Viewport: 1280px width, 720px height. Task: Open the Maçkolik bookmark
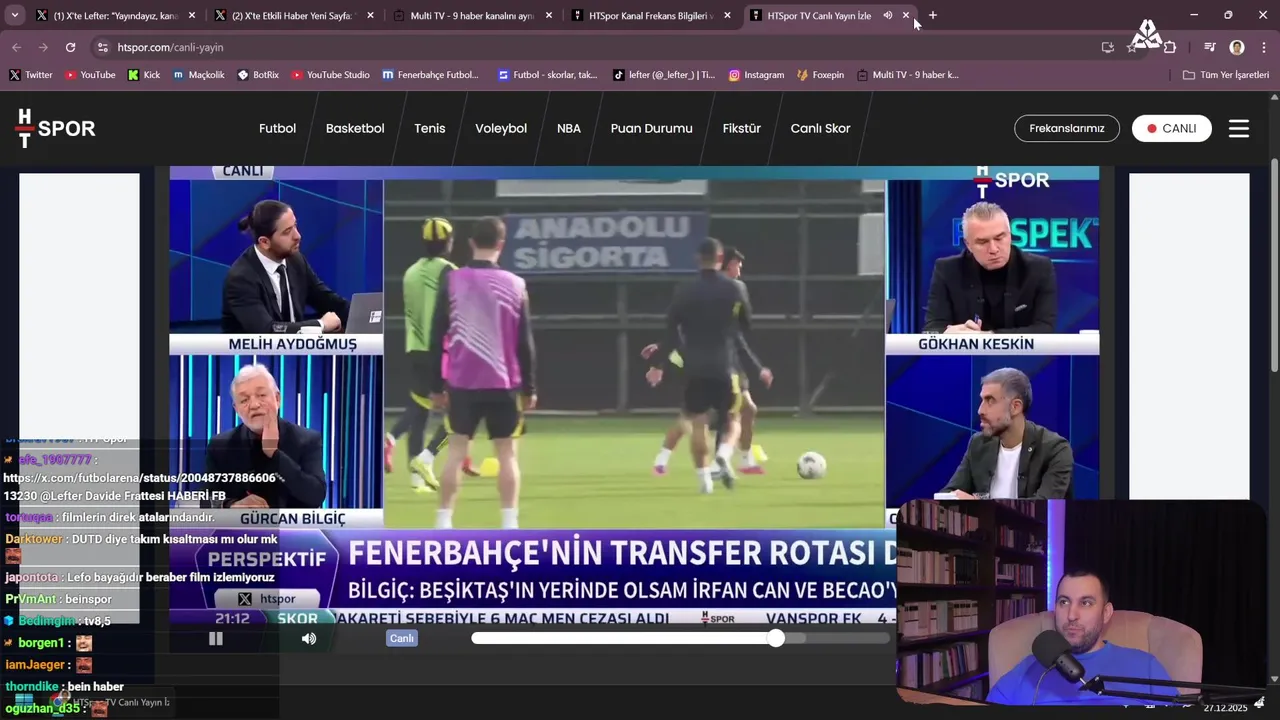coord(199,75)
